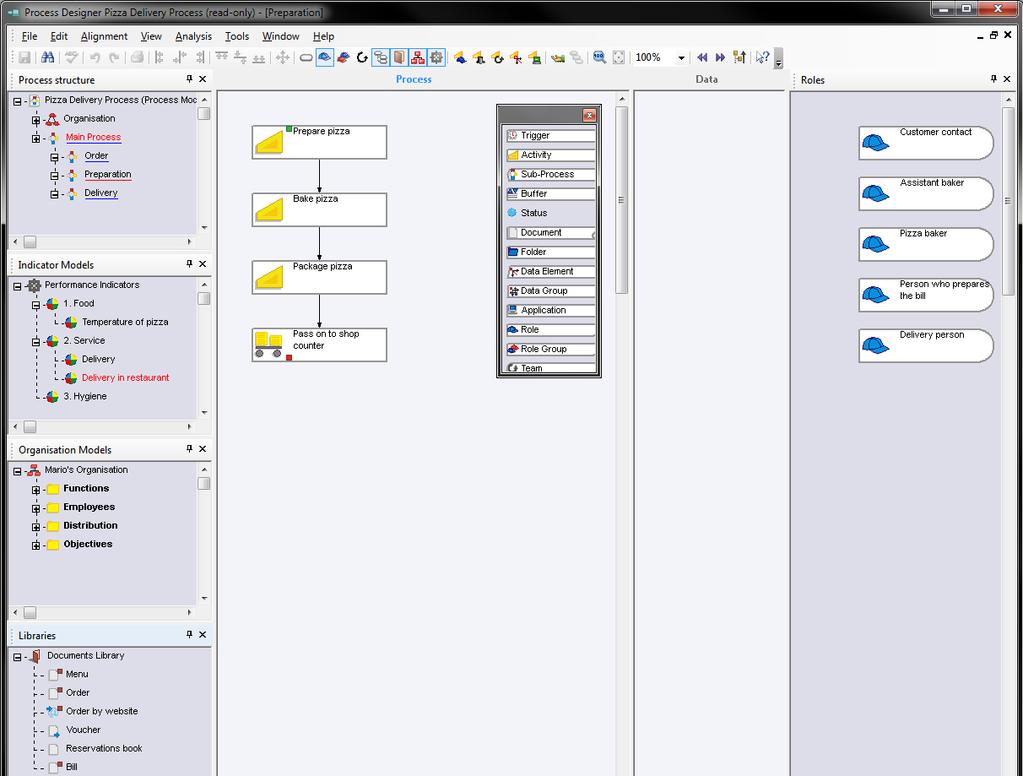This screenshot has height=776, width=1023.
Task: Pick the Role Group element from the palette
Action: point(551,349)
